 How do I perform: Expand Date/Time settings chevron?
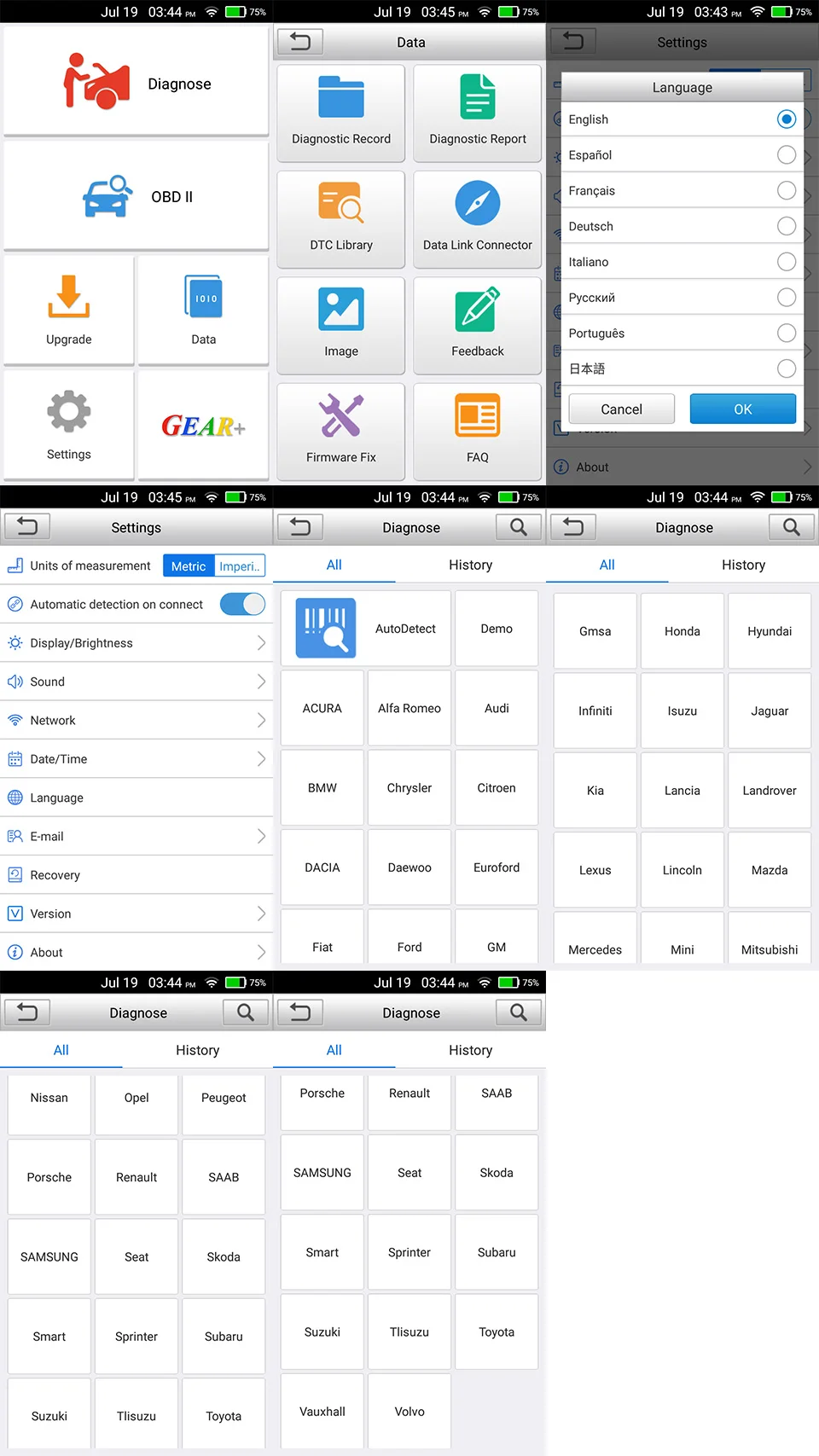pos(261,759)
